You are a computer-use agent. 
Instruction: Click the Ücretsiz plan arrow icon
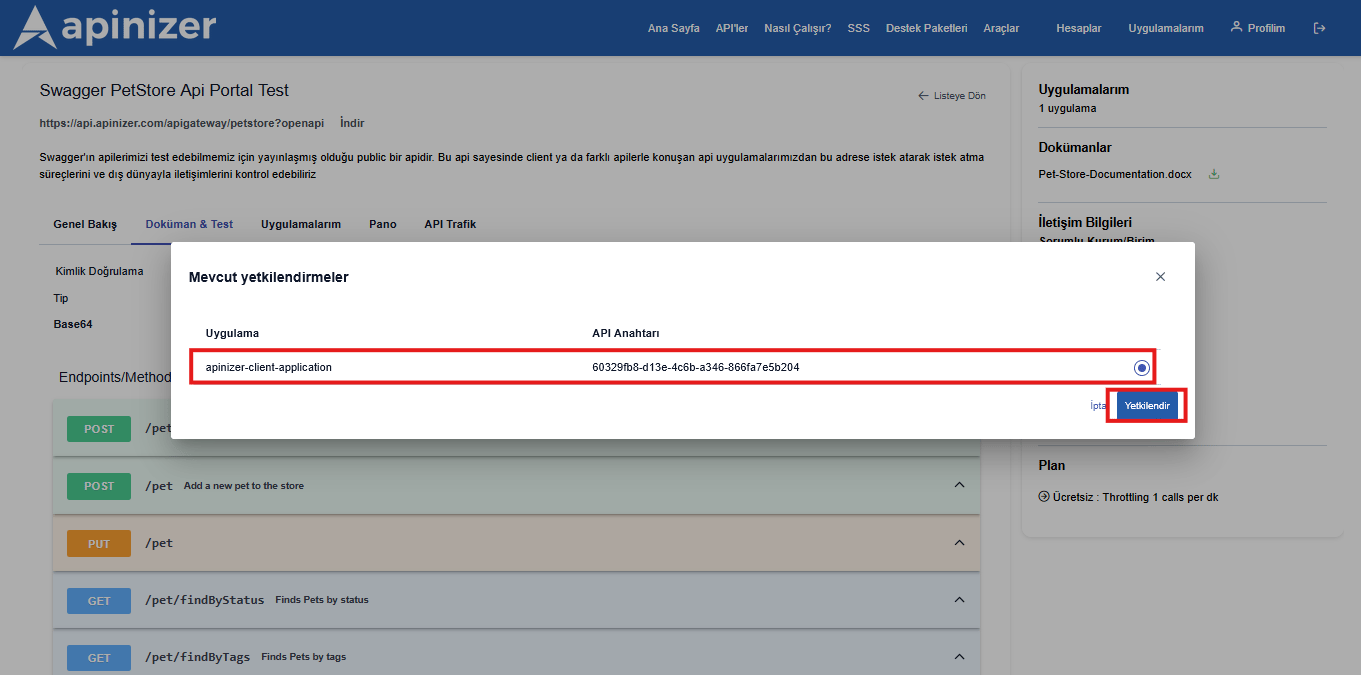[1044, 496]
